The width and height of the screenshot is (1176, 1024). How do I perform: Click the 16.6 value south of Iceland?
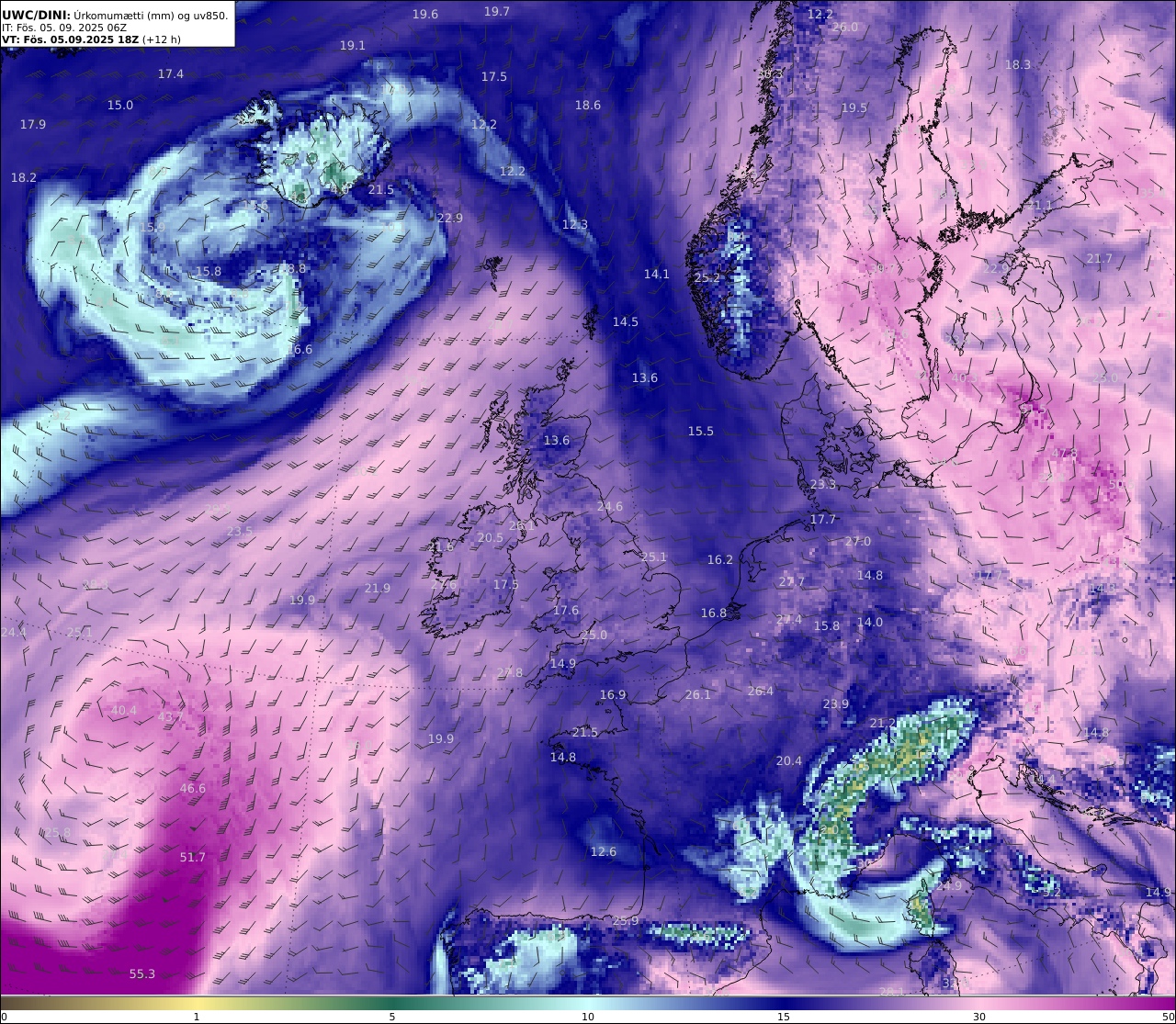click(299, 350)
